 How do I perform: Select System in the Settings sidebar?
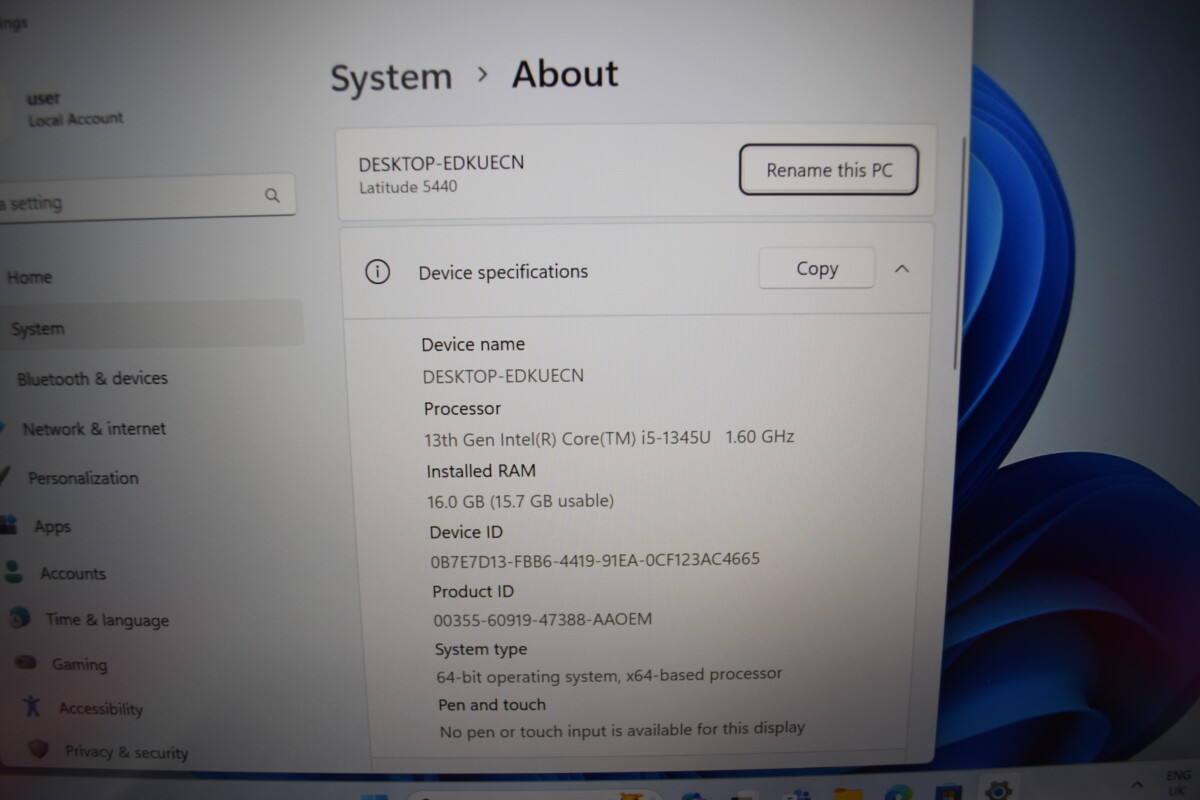(150, 327)
